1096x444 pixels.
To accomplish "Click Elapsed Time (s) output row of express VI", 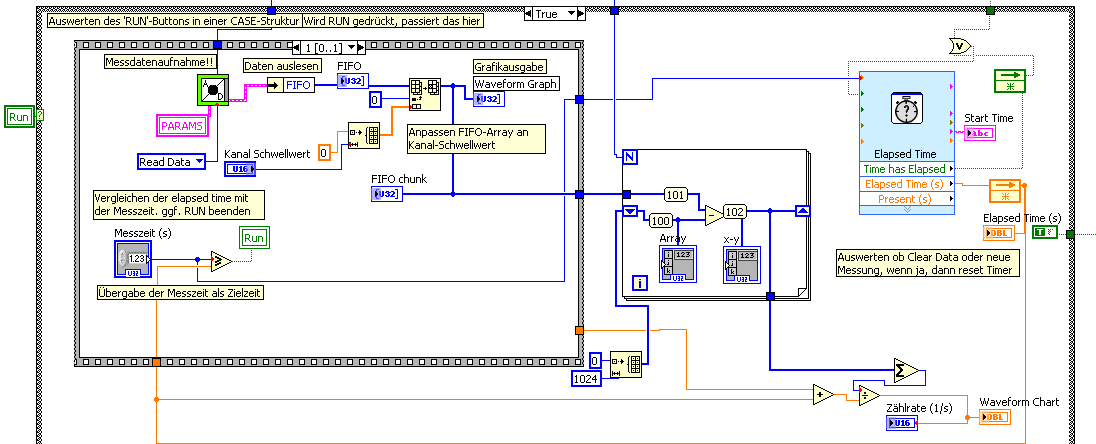I will pos(907,184).
